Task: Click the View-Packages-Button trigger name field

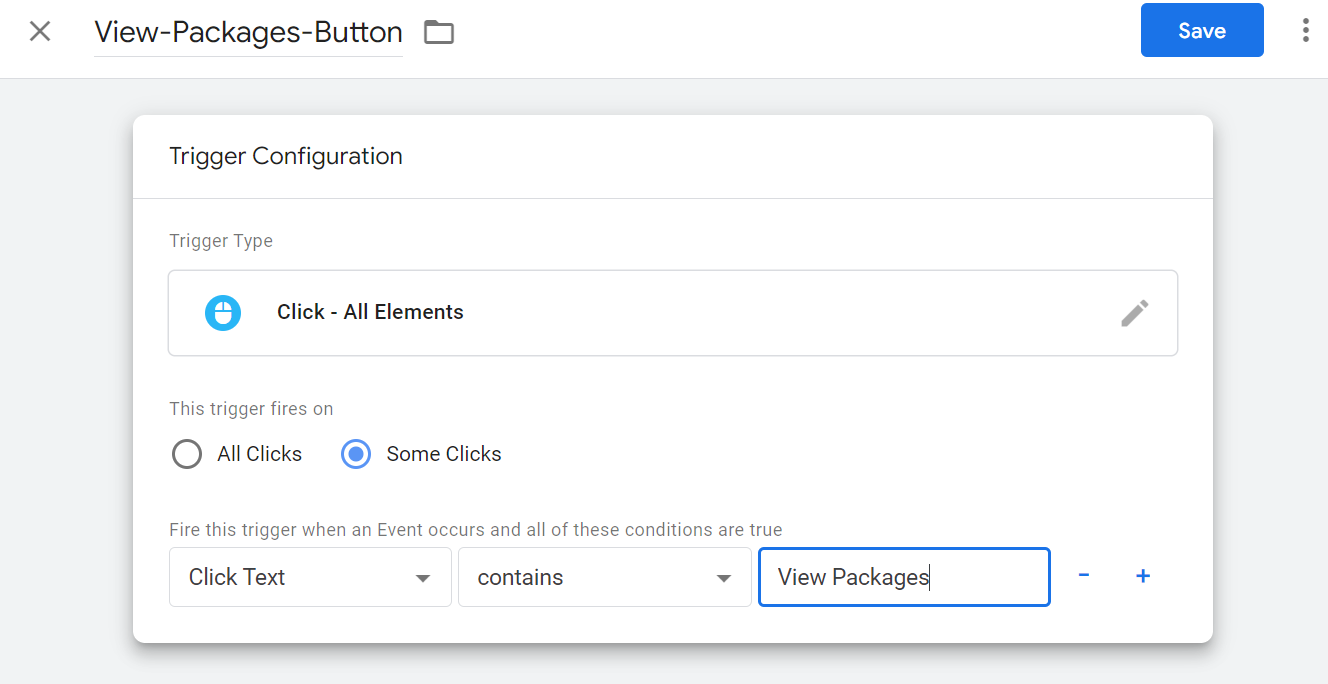Action: click(x=248, y=32)
